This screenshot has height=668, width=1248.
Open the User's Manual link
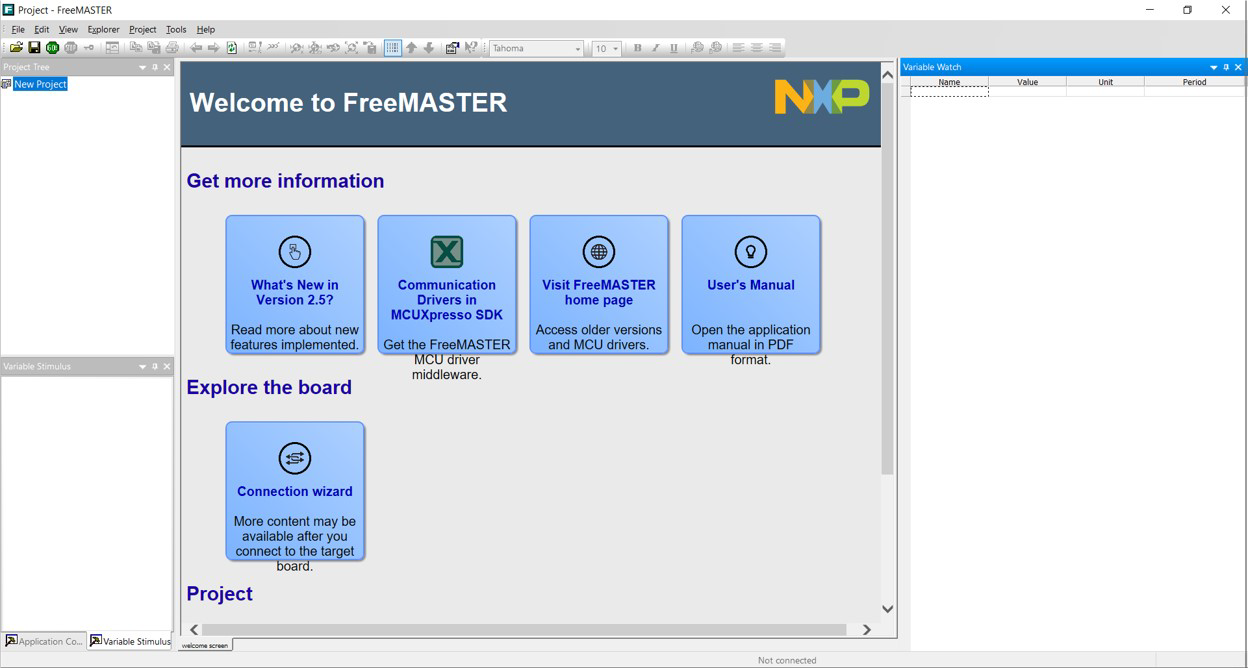tap(751, 285)
